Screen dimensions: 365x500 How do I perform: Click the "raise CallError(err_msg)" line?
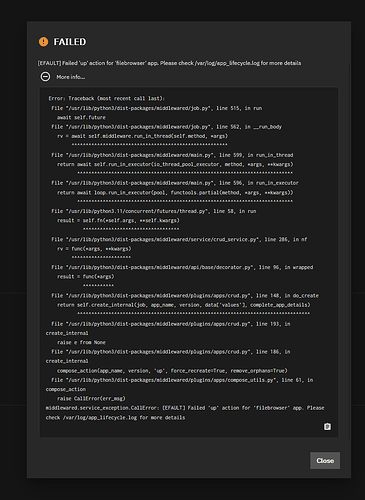pyautogui.click(x=91, y=398)
